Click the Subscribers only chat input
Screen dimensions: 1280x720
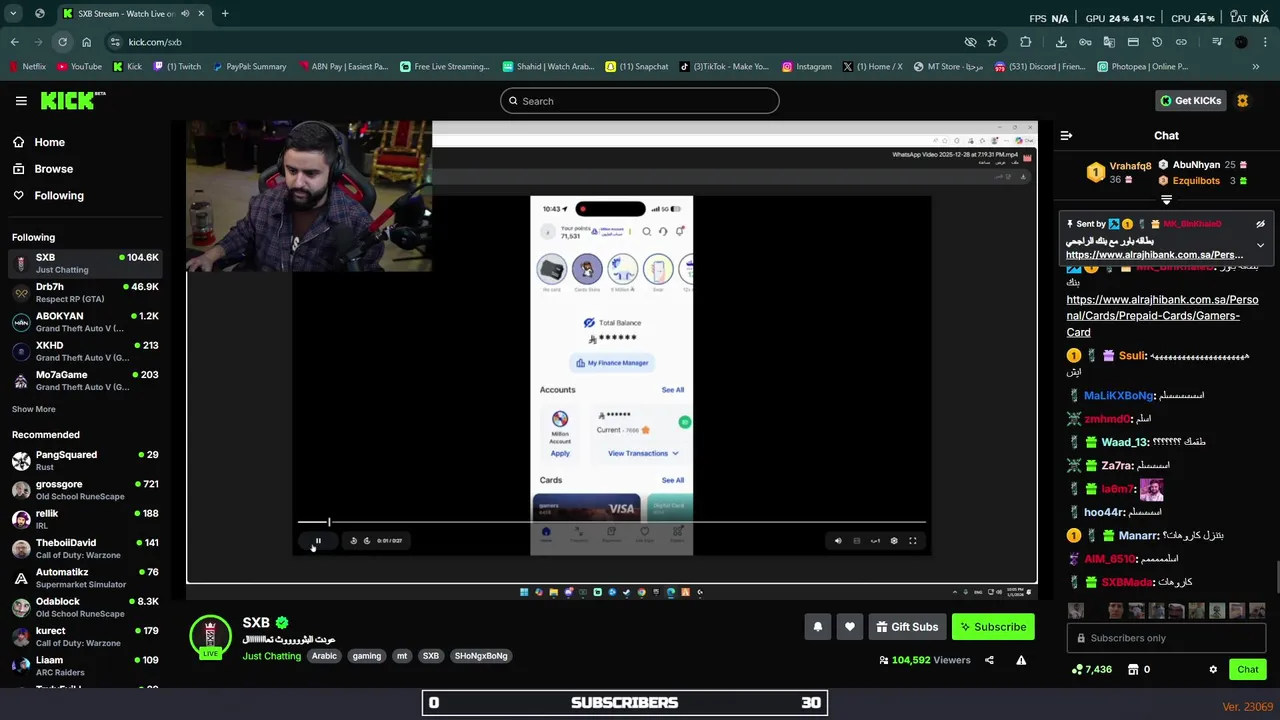[1166, 638]
